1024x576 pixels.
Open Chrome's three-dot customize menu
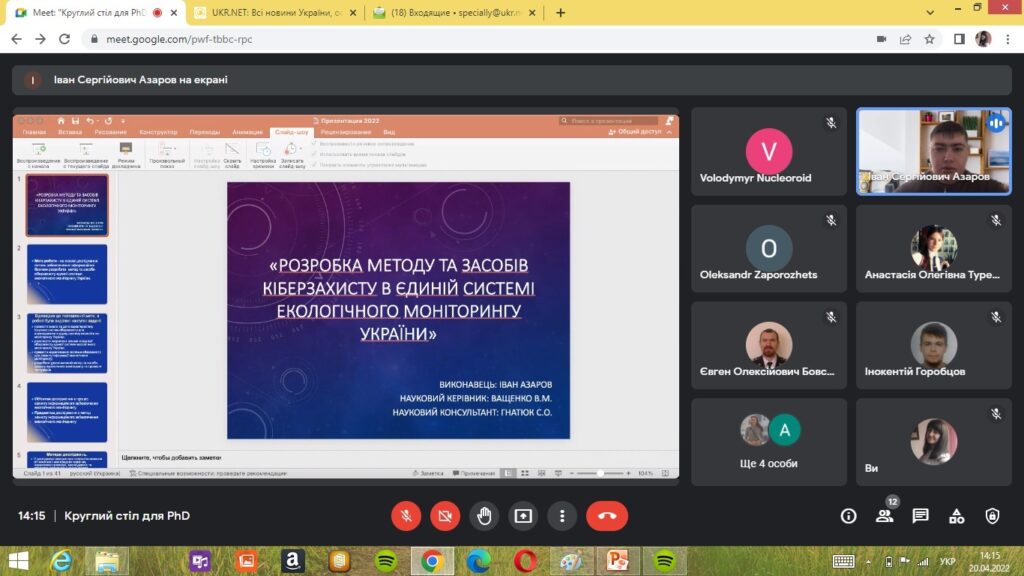point(1009,39)
